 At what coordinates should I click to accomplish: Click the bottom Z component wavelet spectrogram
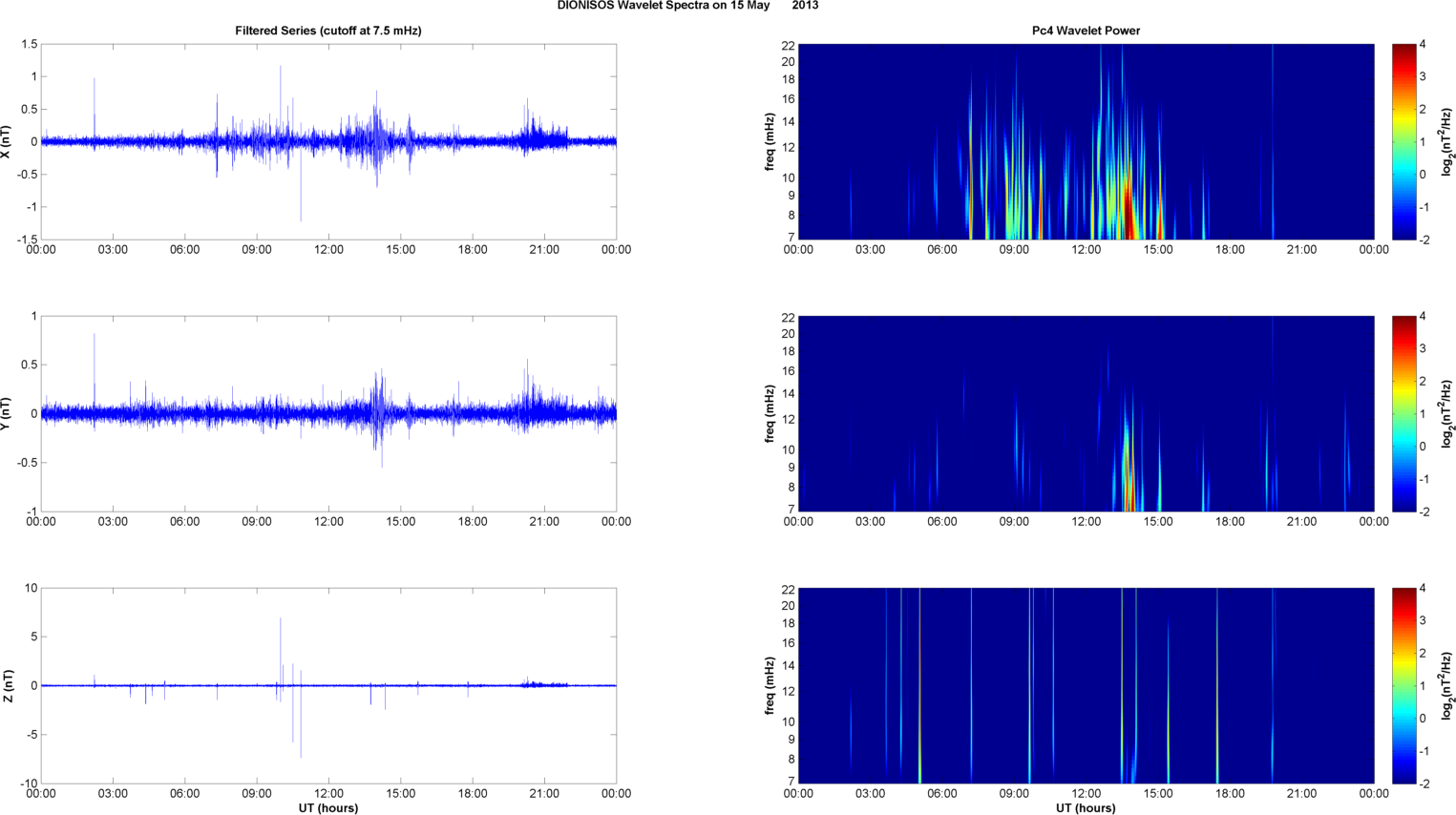[1086, 685]
